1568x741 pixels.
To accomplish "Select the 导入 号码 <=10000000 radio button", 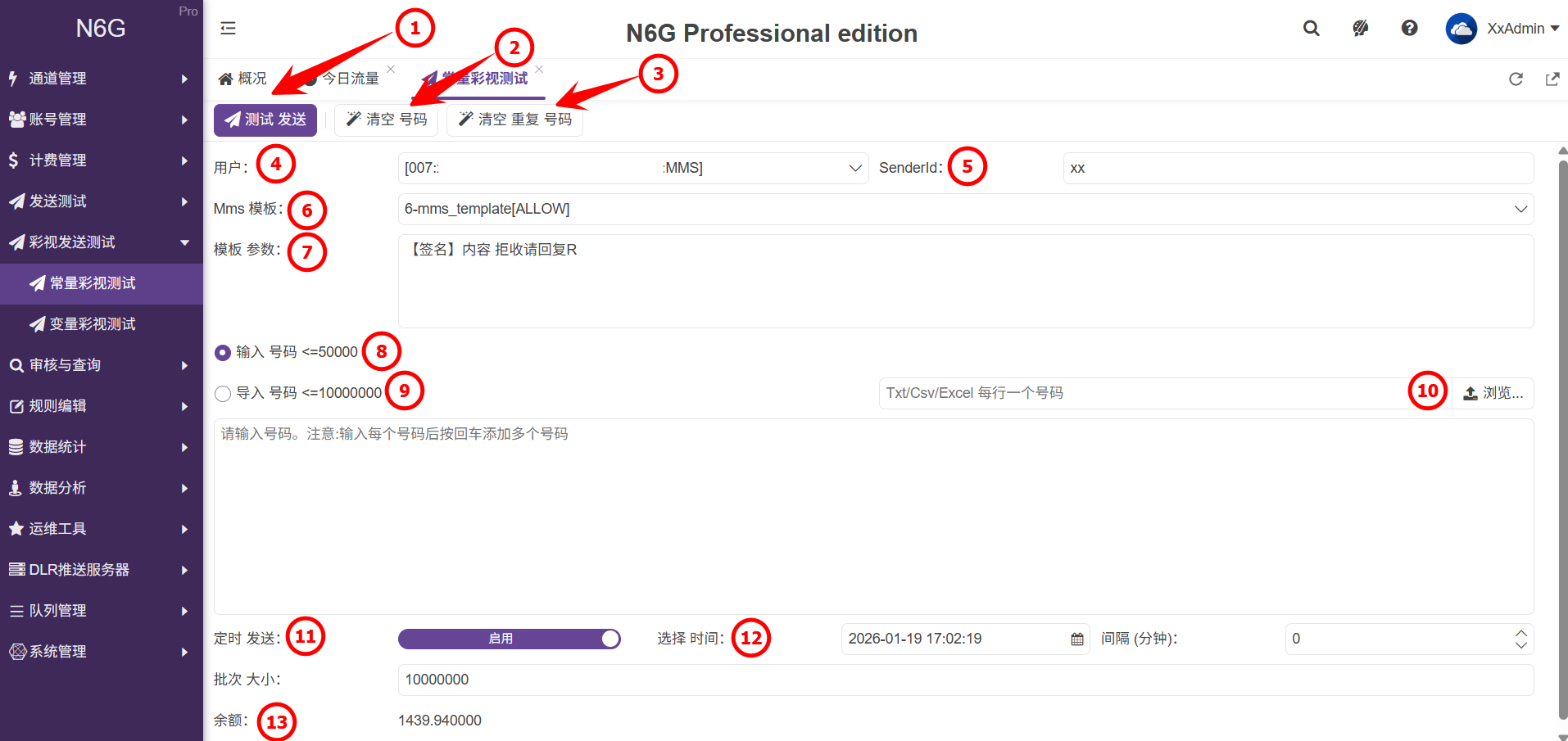I will (x=222, y=394).
